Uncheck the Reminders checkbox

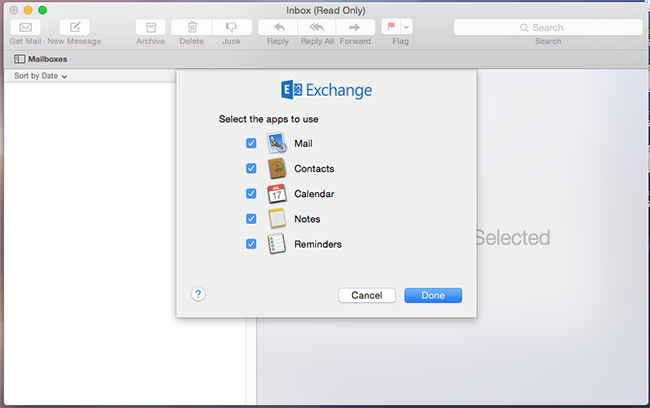[x=251, y=244]
